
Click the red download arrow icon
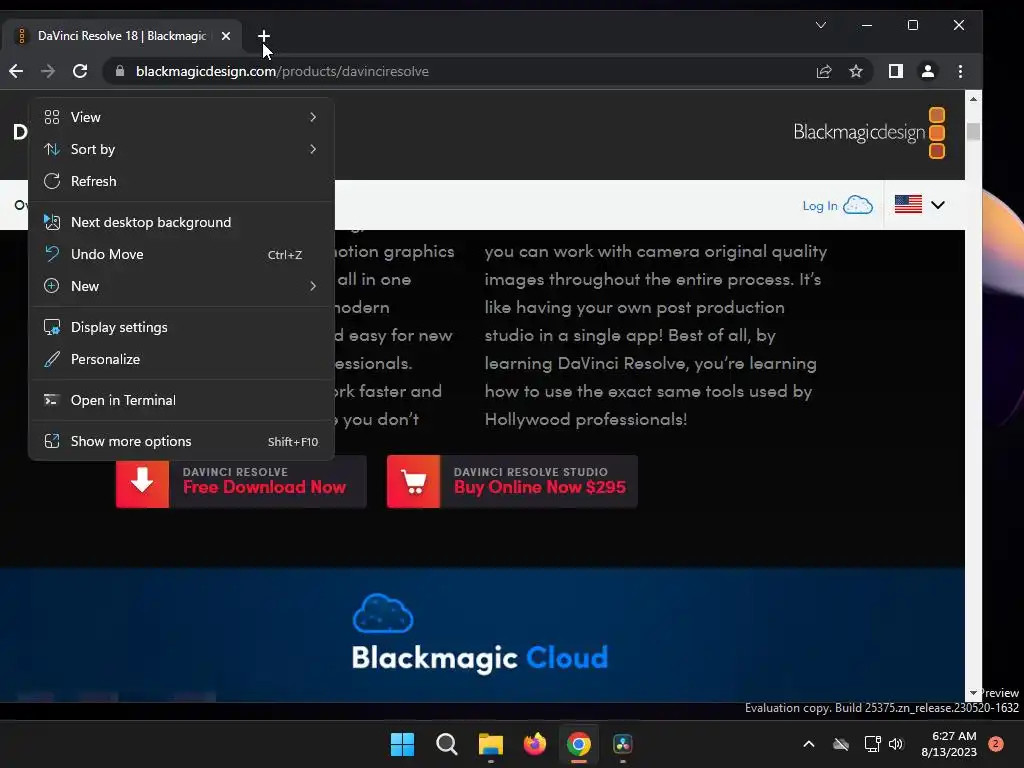point(142,481)
